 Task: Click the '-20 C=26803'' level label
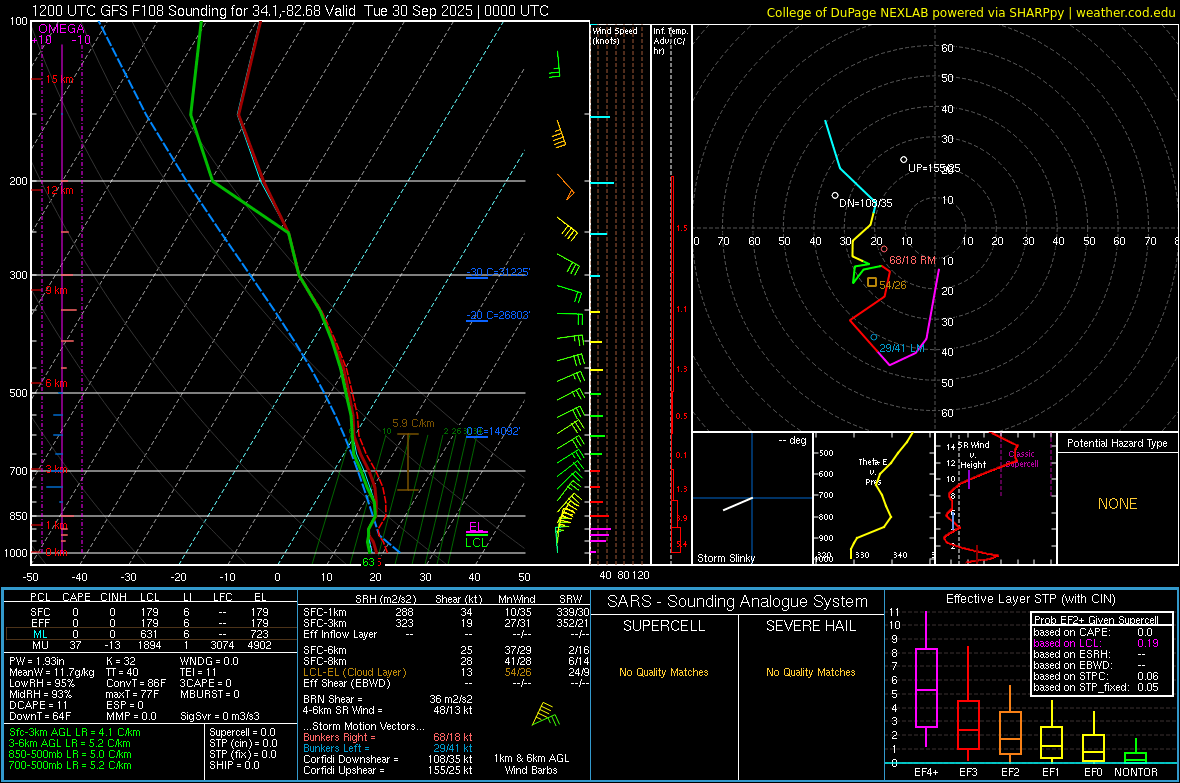[498, 315]
